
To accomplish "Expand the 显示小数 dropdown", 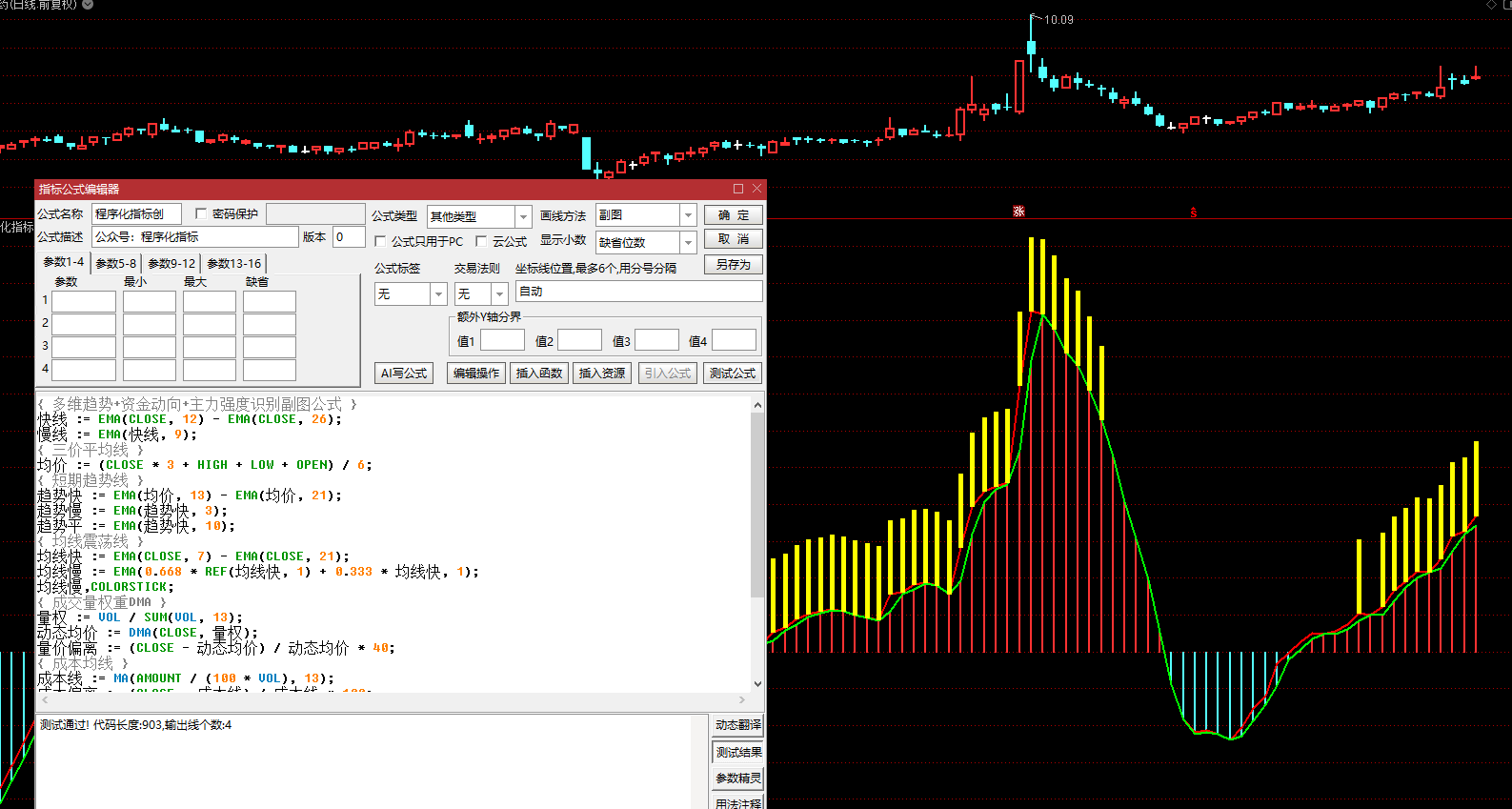I will (x=688, y=242).
